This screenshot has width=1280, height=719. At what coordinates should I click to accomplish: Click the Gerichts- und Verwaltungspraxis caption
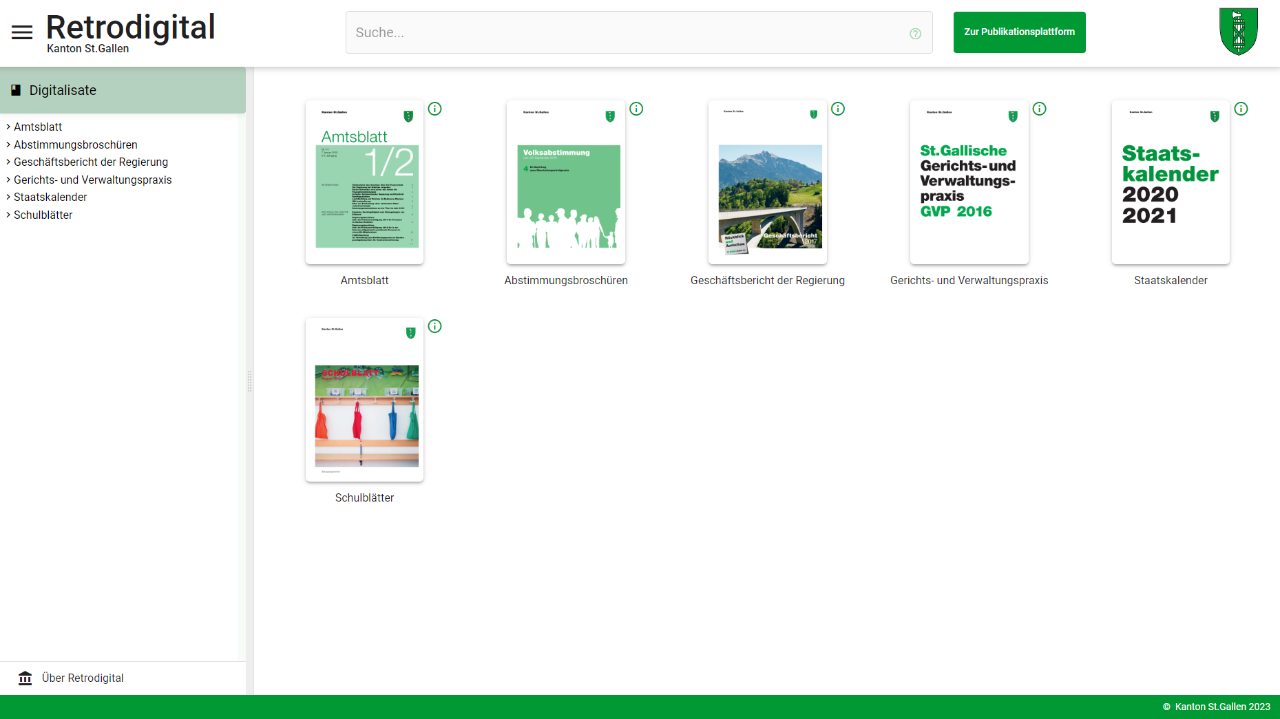pyautogui.click(x=969, y=281)
